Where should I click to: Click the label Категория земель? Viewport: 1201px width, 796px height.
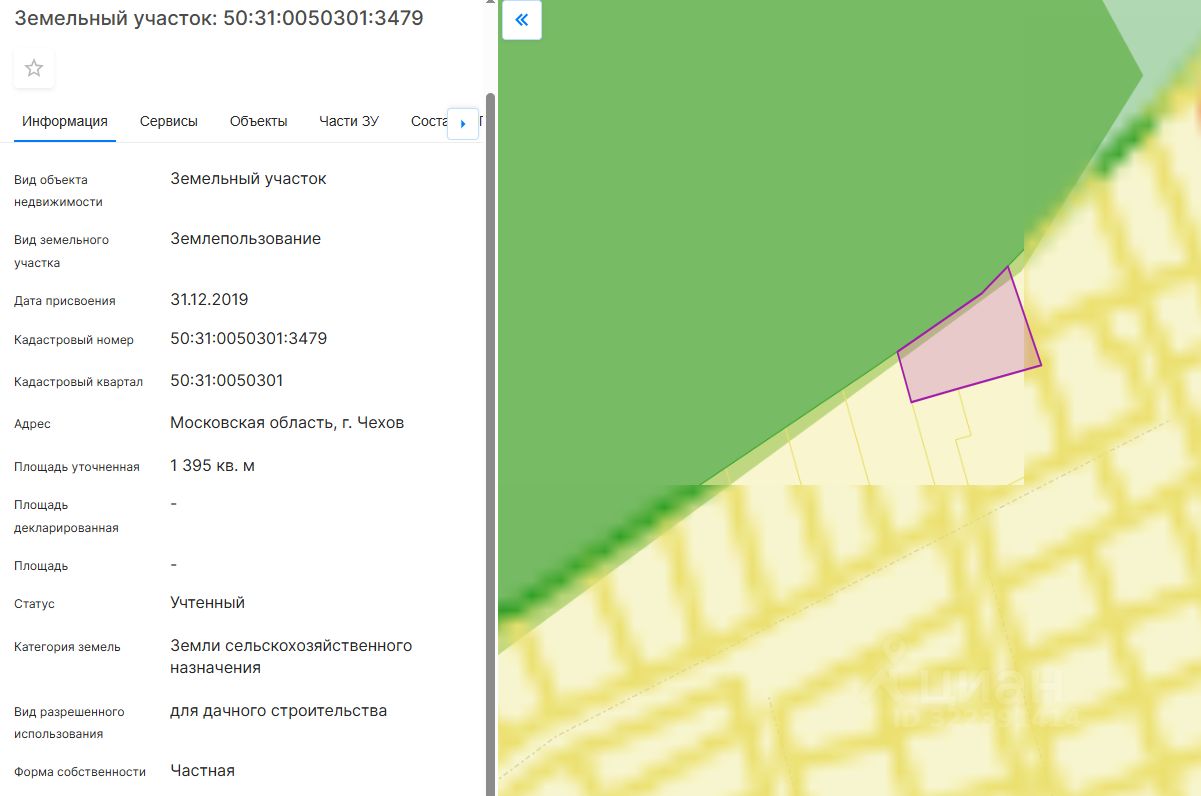click(67, 647)
